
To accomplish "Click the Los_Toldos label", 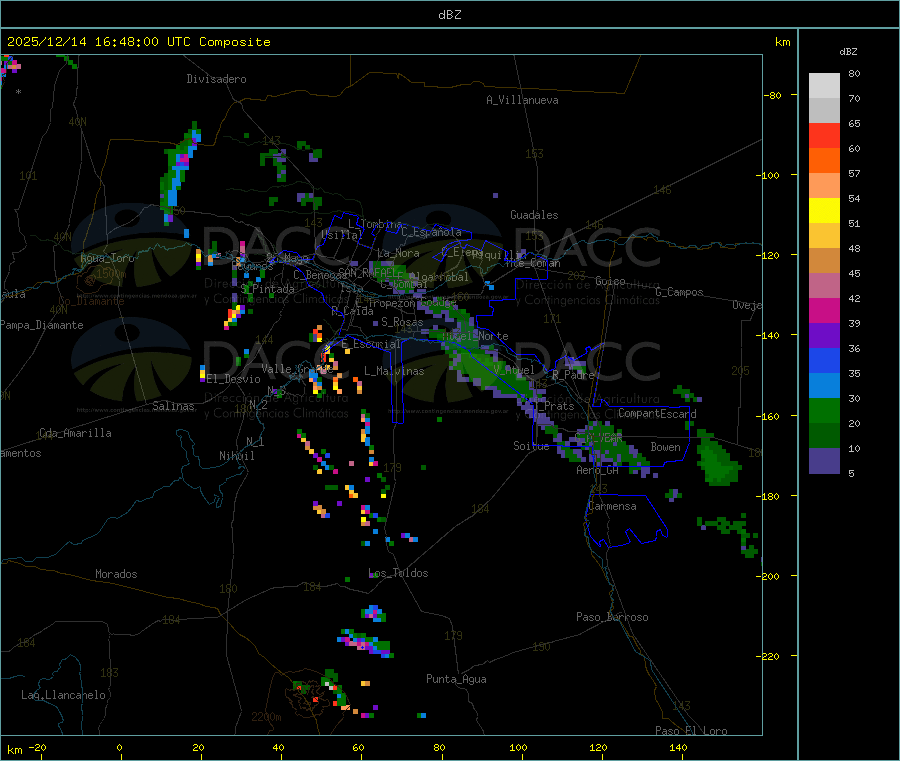I will (x=398, y=573).
